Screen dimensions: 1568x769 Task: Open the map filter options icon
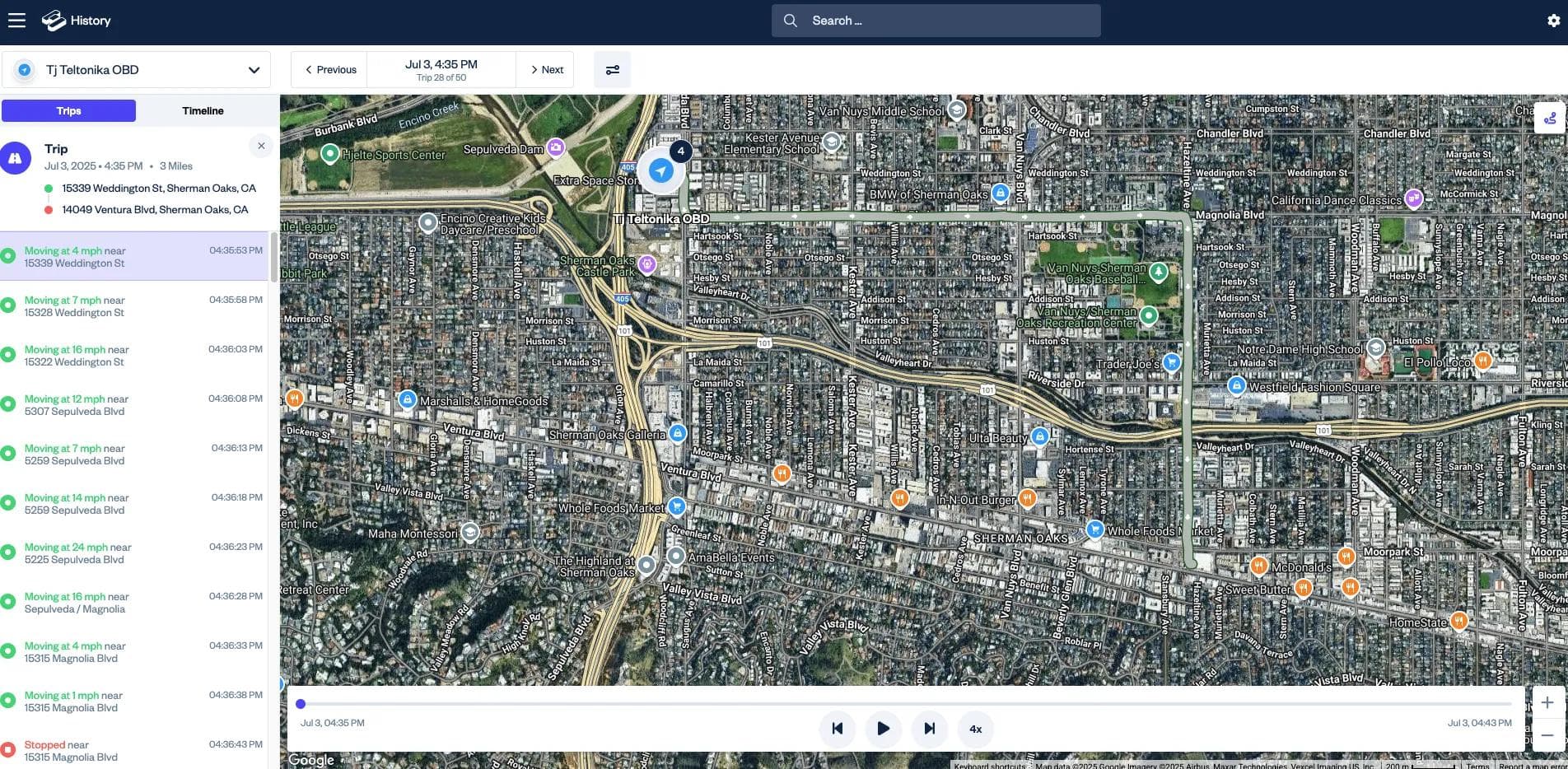point(612,70)
